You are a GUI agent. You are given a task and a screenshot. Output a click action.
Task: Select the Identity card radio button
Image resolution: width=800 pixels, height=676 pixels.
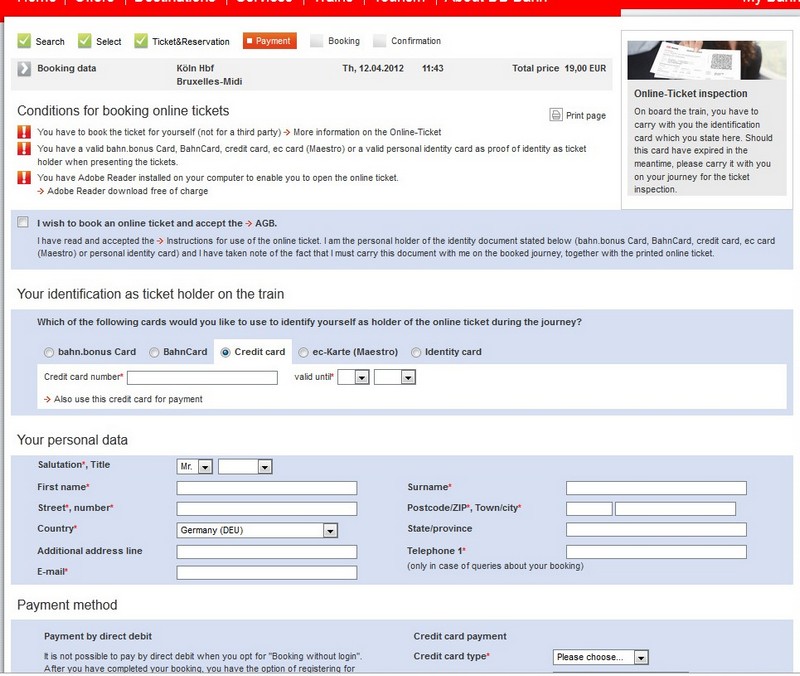pyautogui.click(x=416, y=353)
